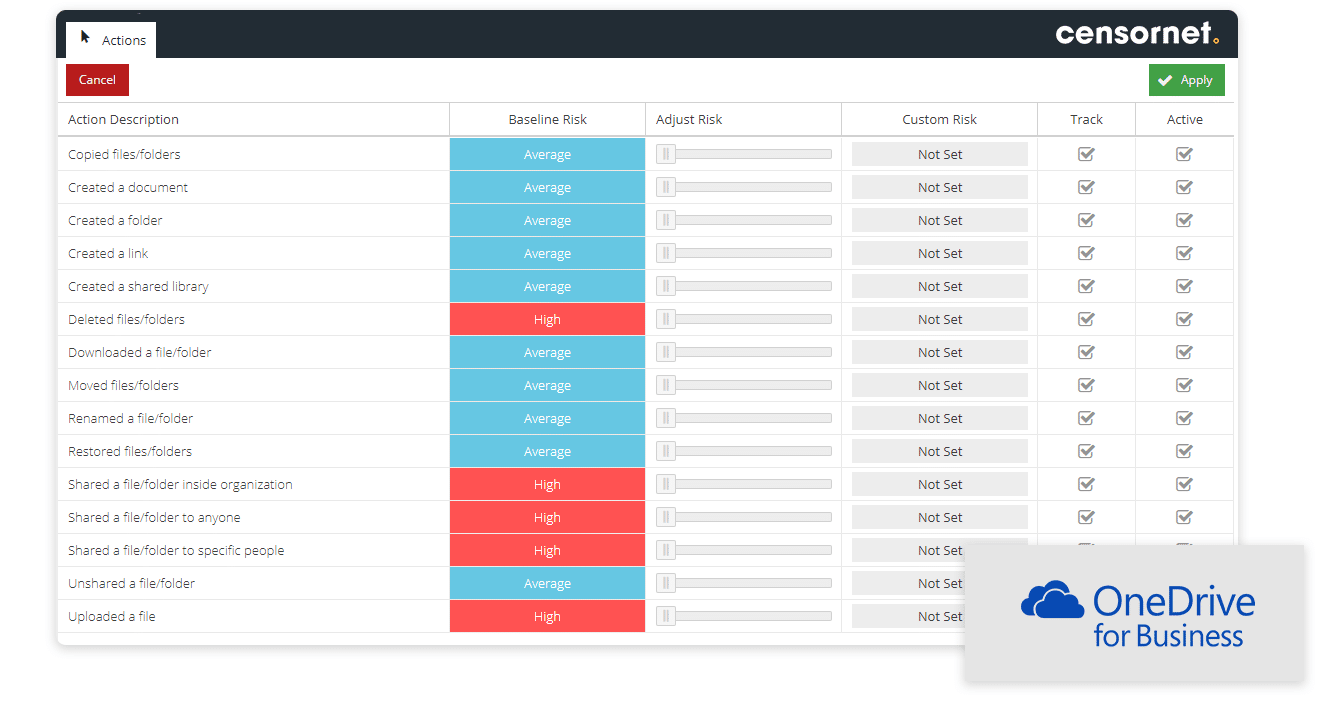1334x713 pixels.
Task: Apply the risk settings
Action: click(1187, 80)
